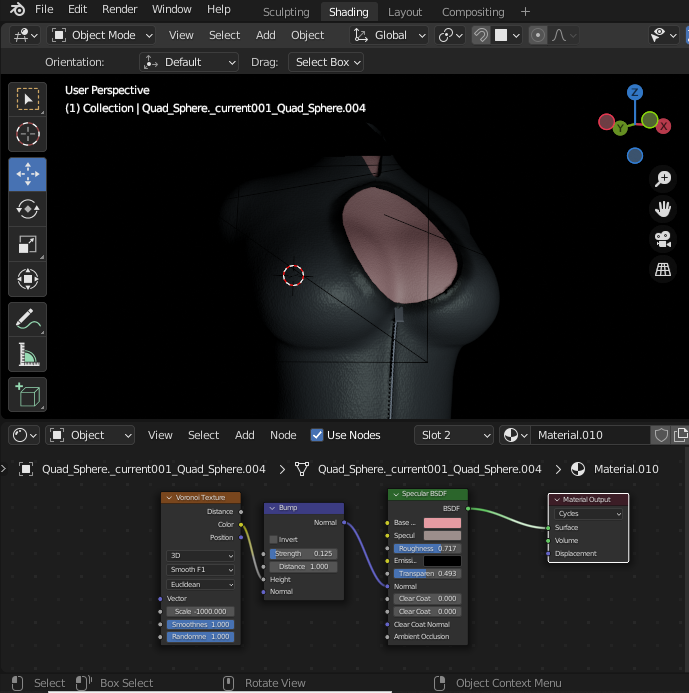Toggle proportional editing icon
689x693 pixels.
pos(537,35)
